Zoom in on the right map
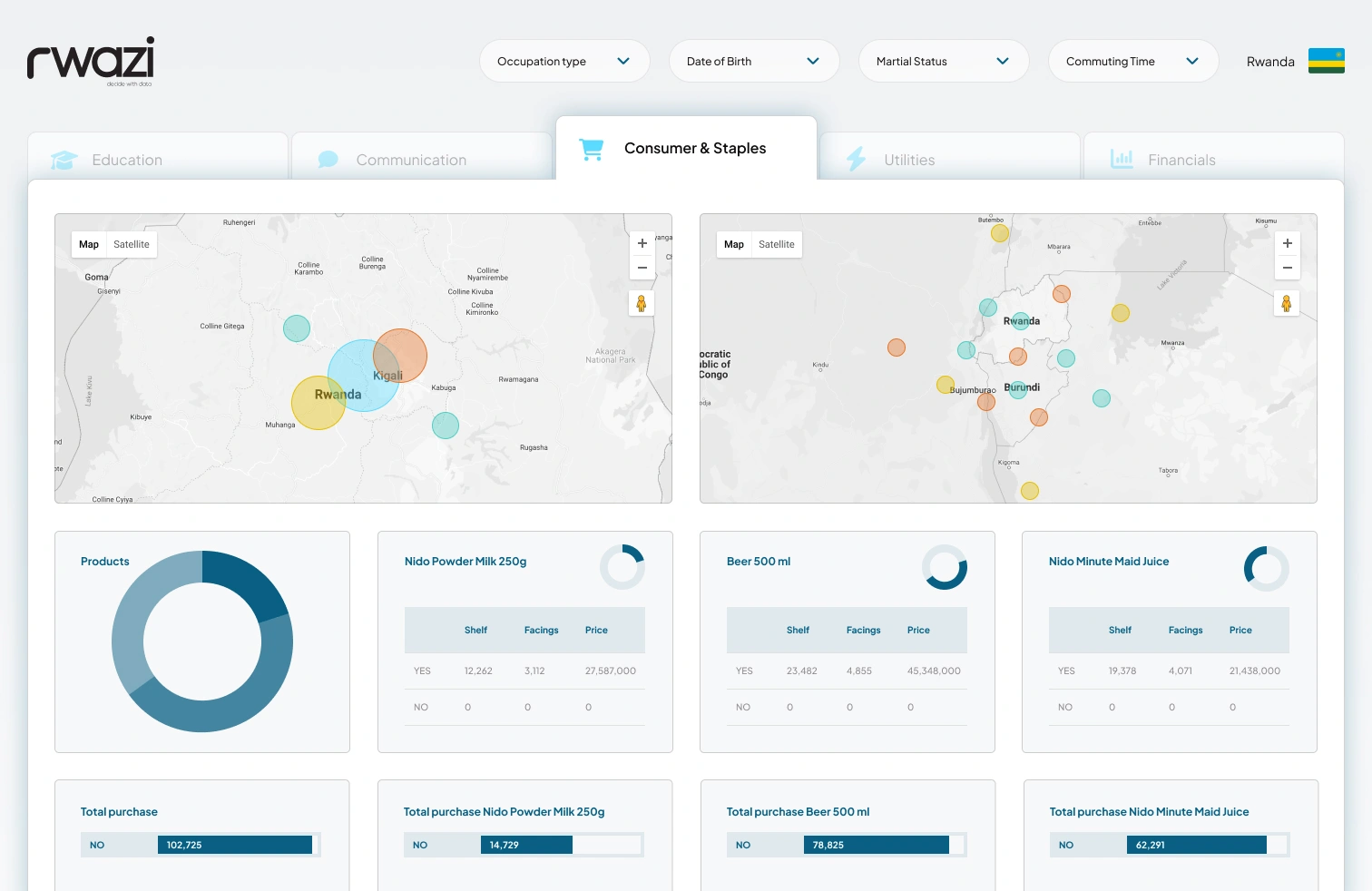1372x891 pixels. [x=1287, y=243]
